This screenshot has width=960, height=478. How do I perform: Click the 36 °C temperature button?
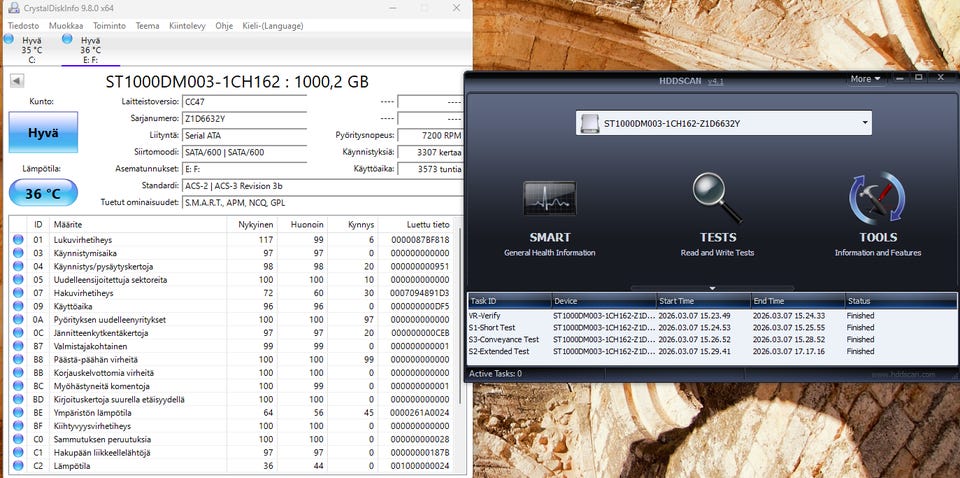[43, 194]
